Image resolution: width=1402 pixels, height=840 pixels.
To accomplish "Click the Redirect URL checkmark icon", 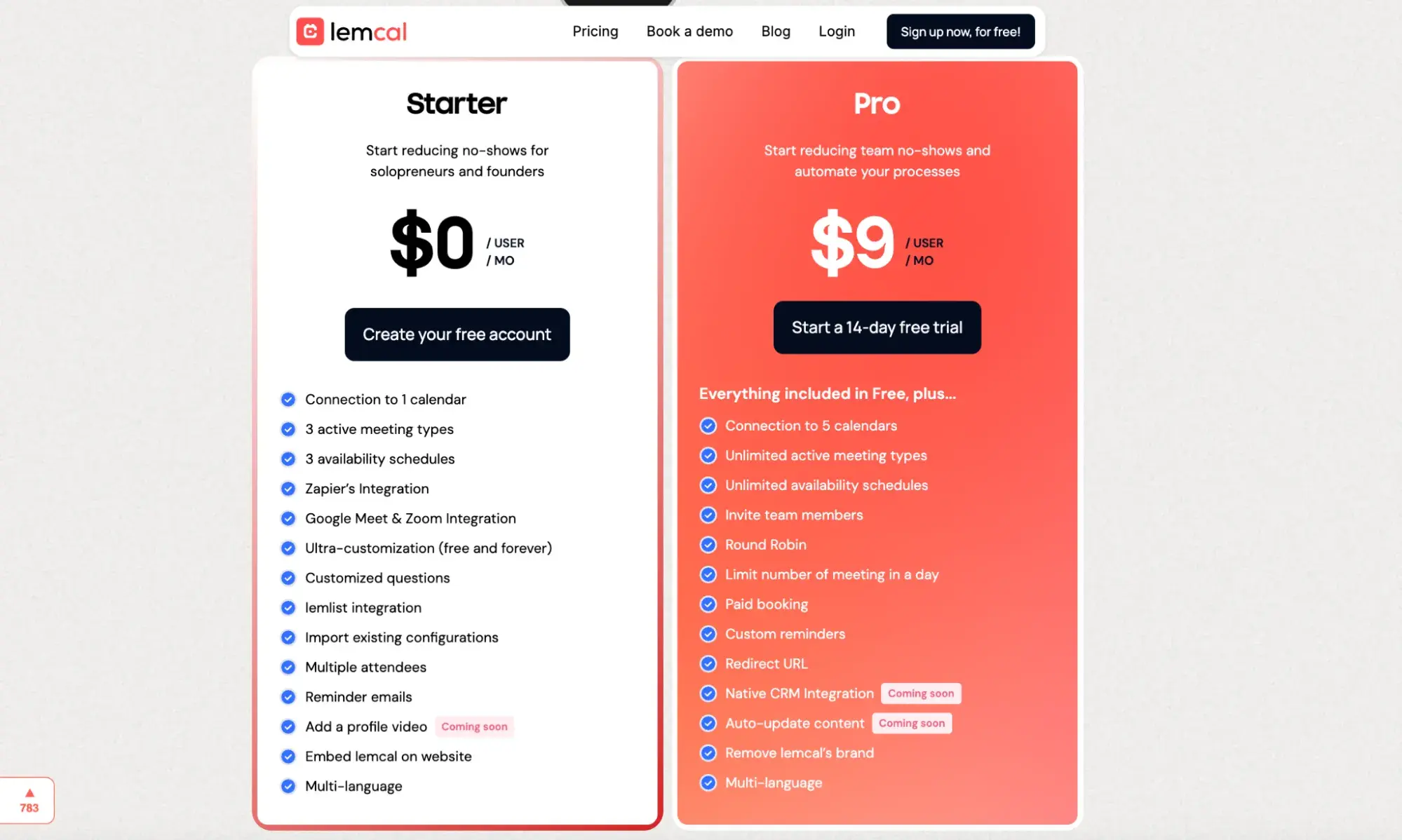I will (x=707, y=663).
